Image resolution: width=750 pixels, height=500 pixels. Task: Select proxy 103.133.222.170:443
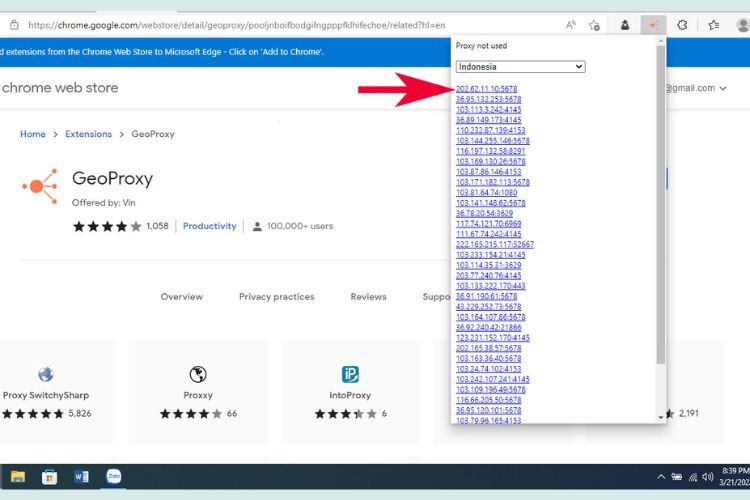[490, 286]
